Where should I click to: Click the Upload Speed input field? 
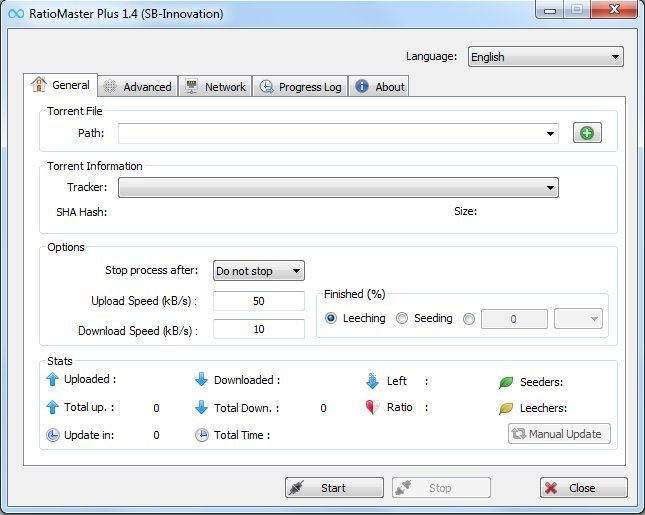(259, 301)
